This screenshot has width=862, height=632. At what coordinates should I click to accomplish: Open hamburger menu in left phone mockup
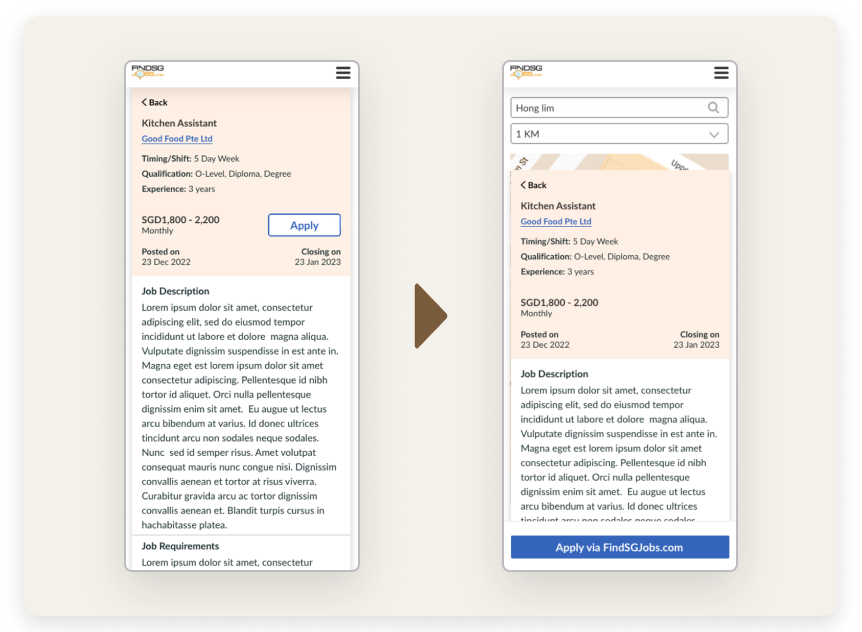(343, 73)
